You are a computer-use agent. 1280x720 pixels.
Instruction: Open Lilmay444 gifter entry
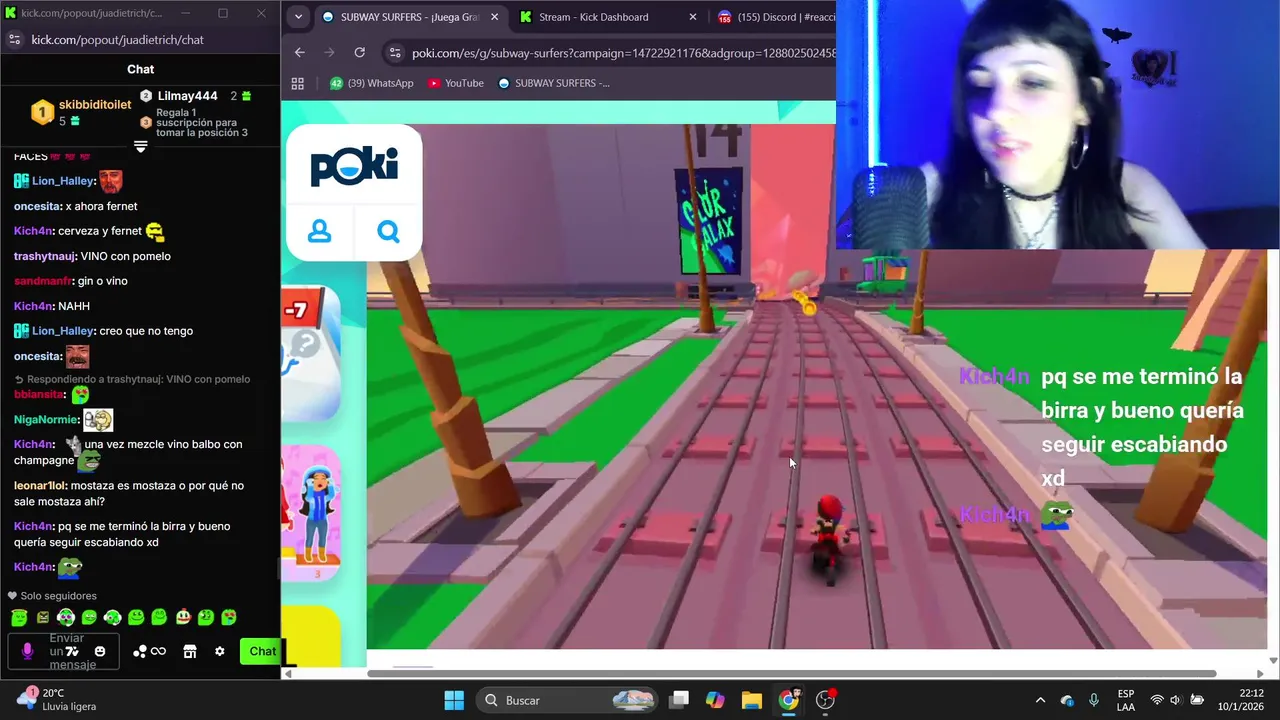coord(195,96)
